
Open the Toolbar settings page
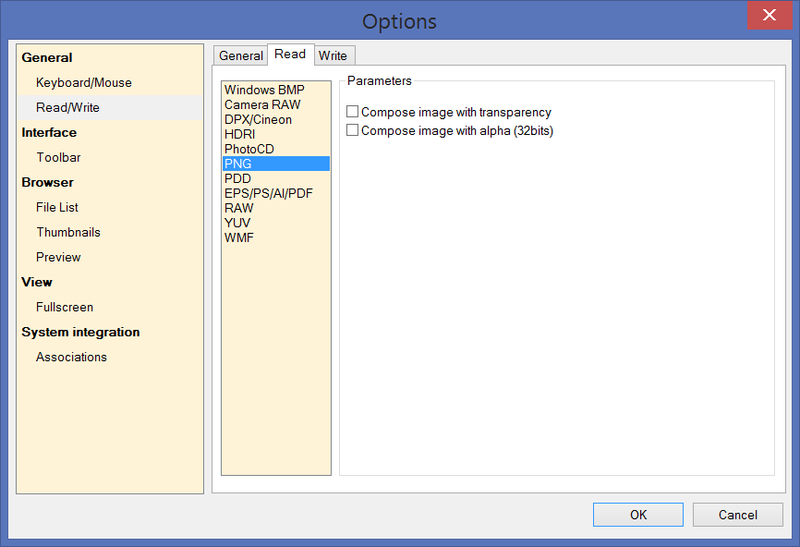point(58,158)
